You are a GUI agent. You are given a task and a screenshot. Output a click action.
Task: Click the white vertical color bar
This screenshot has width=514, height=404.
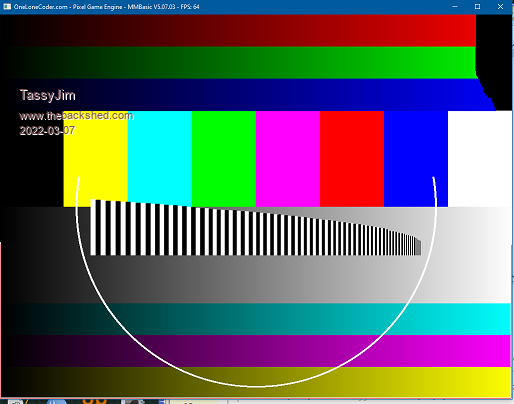click(480, 159)
